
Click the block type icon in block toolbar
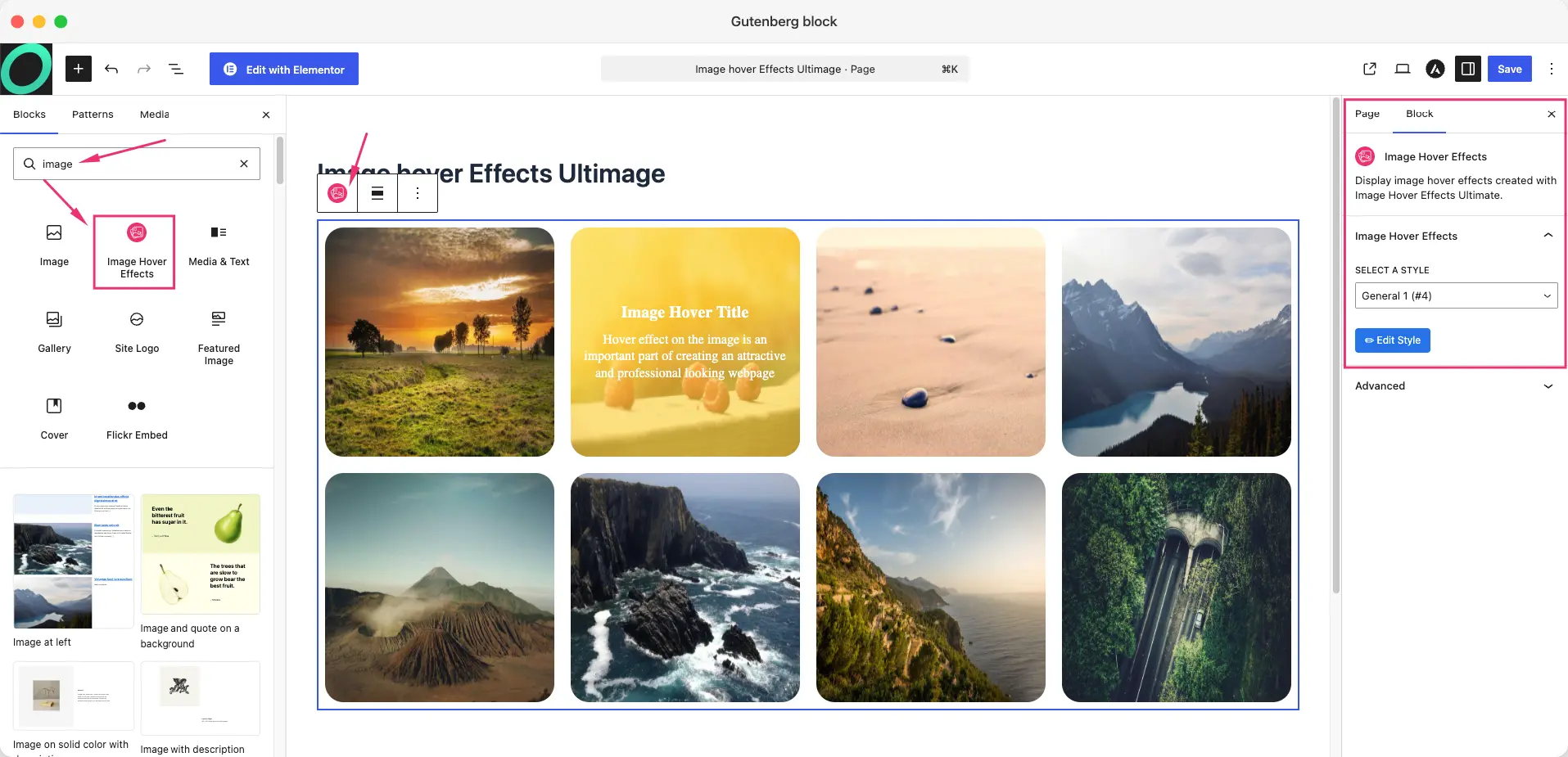[337, 193]
